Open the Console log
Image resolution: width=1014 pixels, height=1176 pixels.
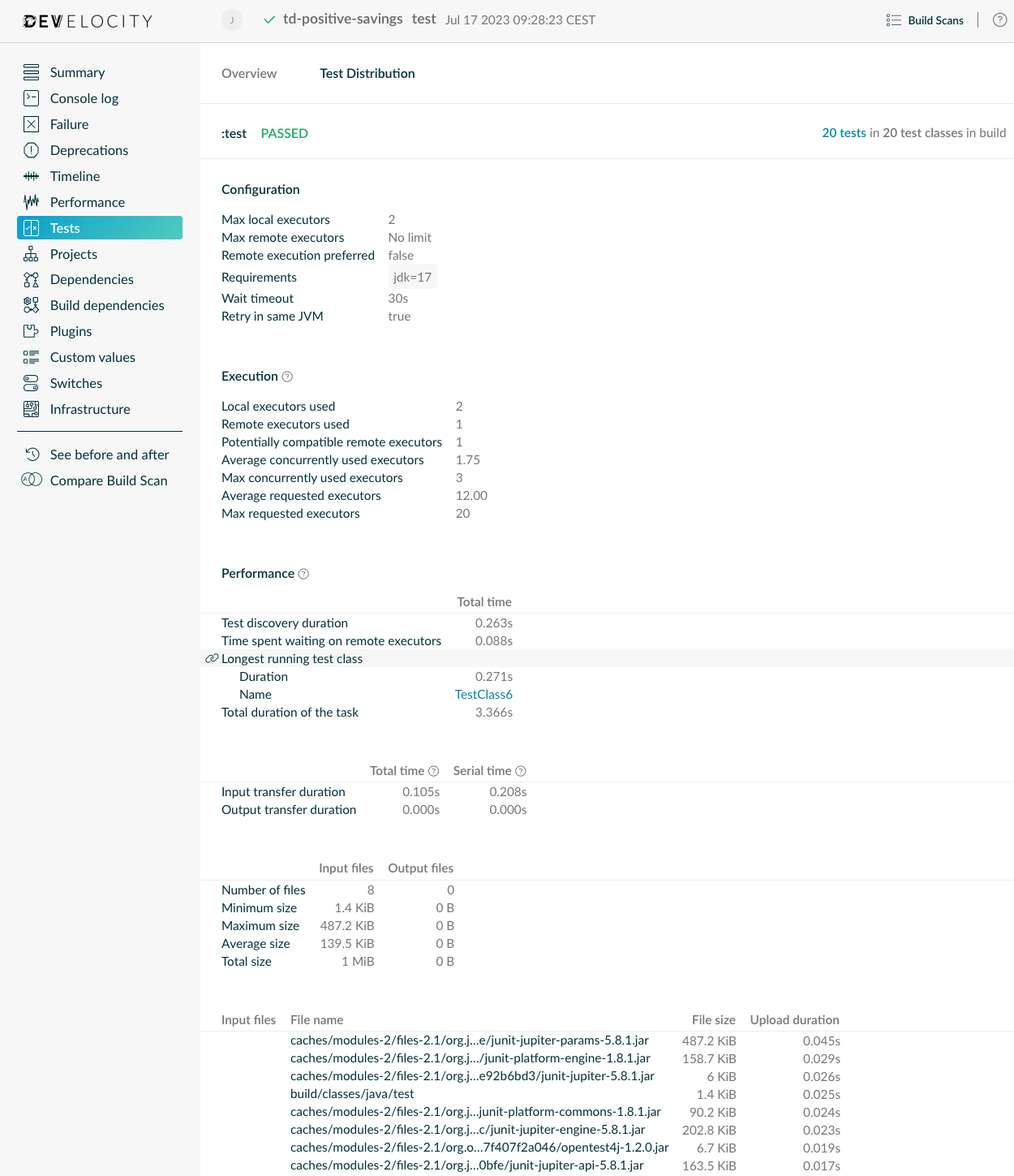pyautogui.click(x=84, y=98)
